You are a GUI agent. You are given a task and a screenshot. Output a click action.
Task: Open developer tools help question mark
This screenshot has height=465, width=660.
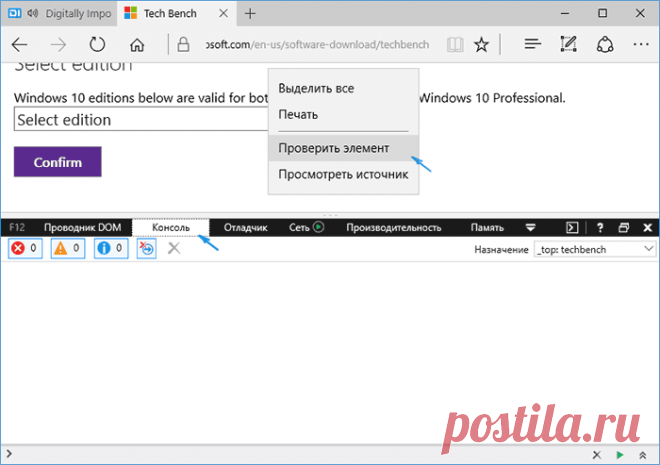(x=600, y=228)
